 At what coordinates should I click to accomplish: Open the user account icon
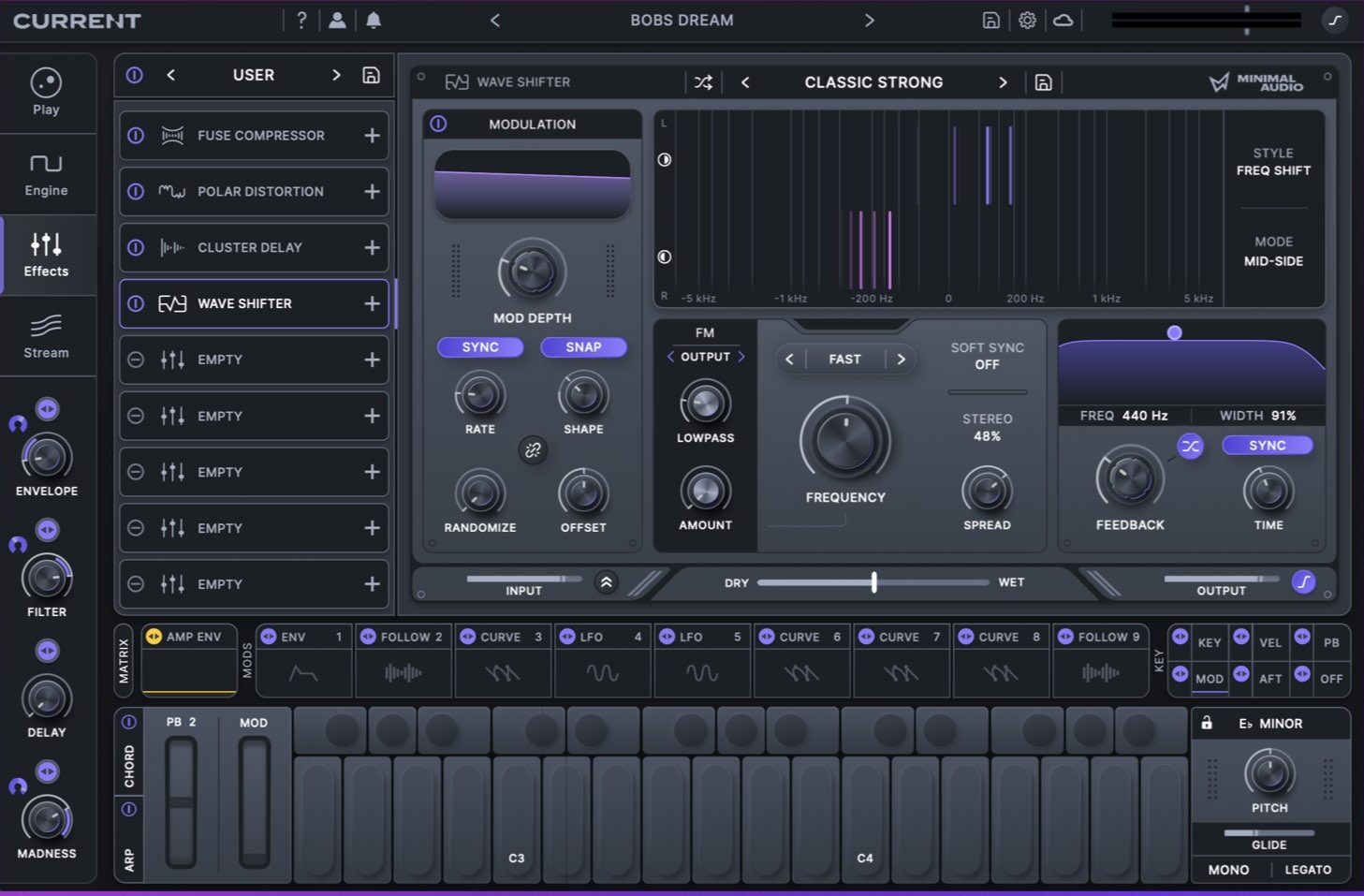pos(337,21)
